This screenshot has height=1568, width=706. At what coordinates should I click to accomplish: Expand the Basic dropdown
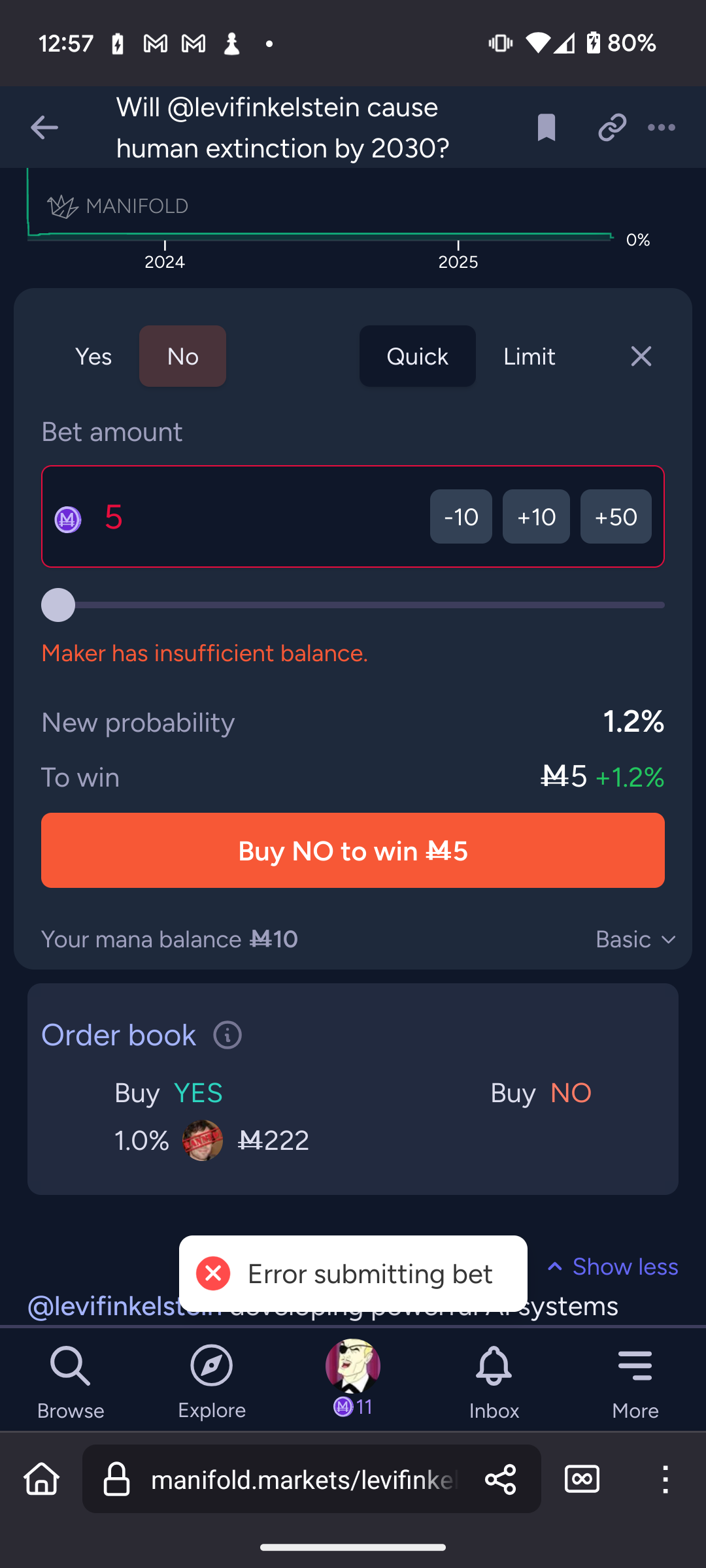(x=635, y=939)
